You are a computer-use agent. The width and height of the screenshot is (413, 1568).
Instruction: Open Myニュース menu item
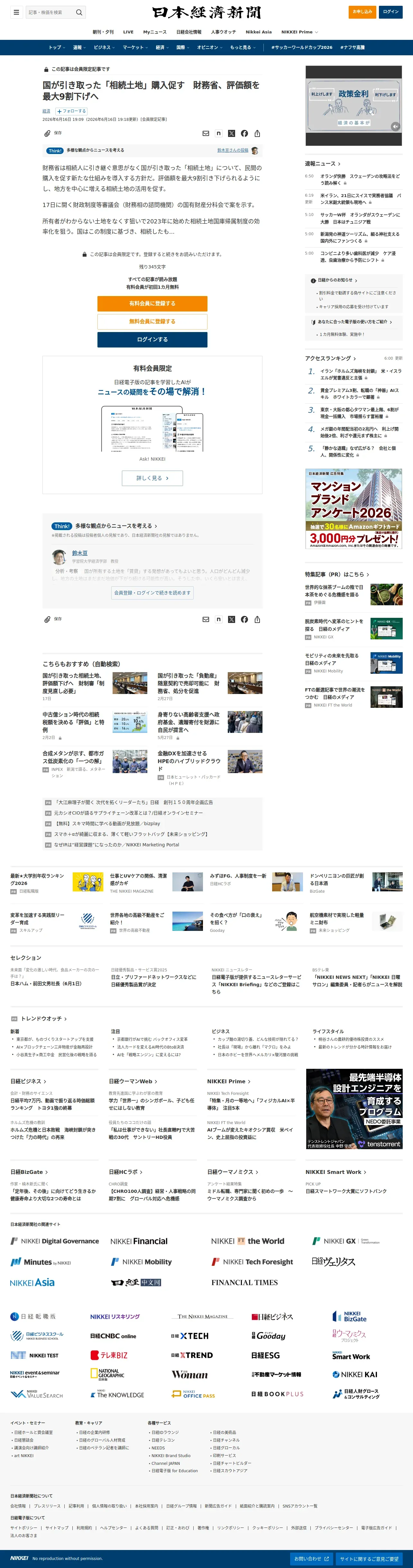pos(155,32)
